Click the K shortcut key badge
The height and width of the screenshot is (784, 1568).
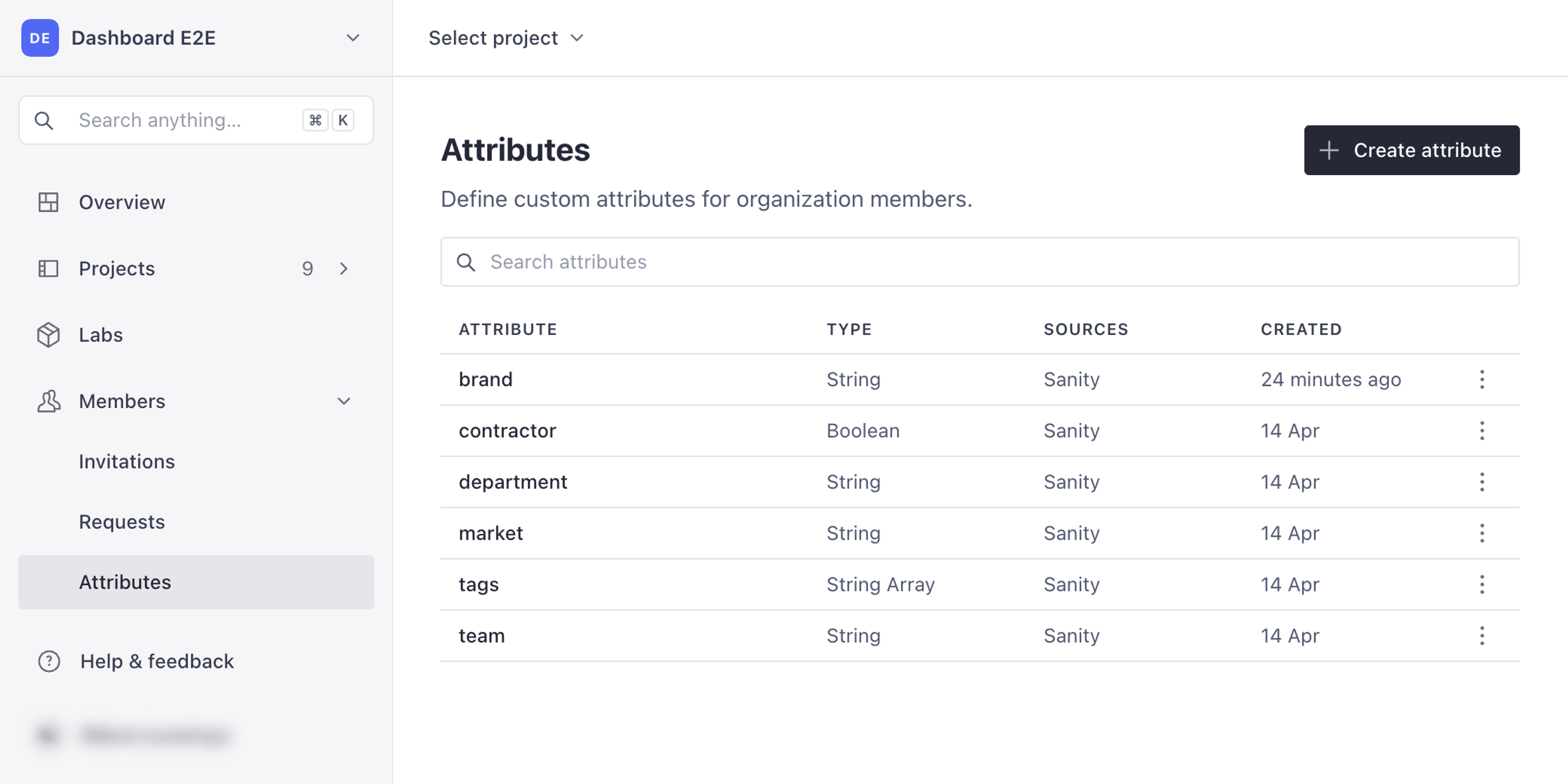click(343, 120)
